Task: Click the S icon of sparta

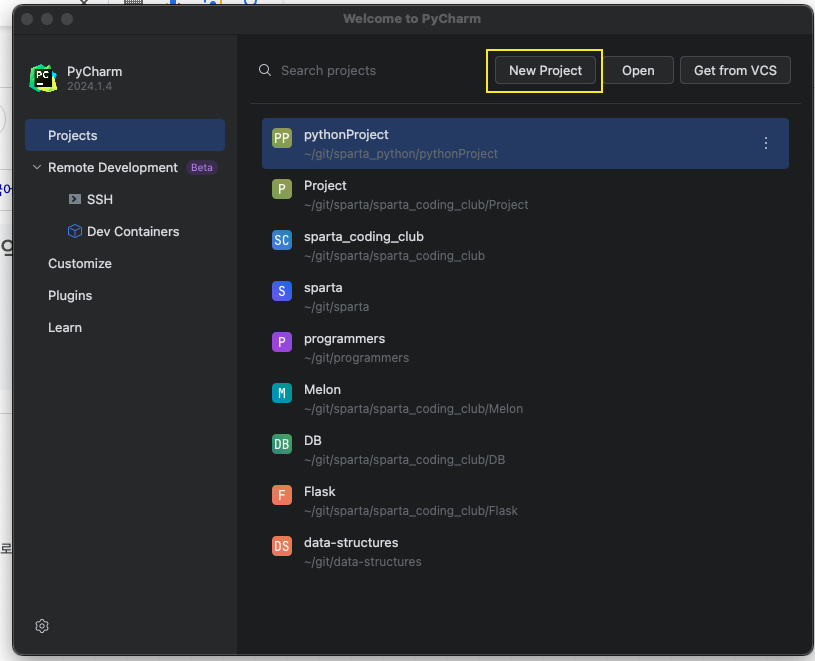Action: (282, 291)
